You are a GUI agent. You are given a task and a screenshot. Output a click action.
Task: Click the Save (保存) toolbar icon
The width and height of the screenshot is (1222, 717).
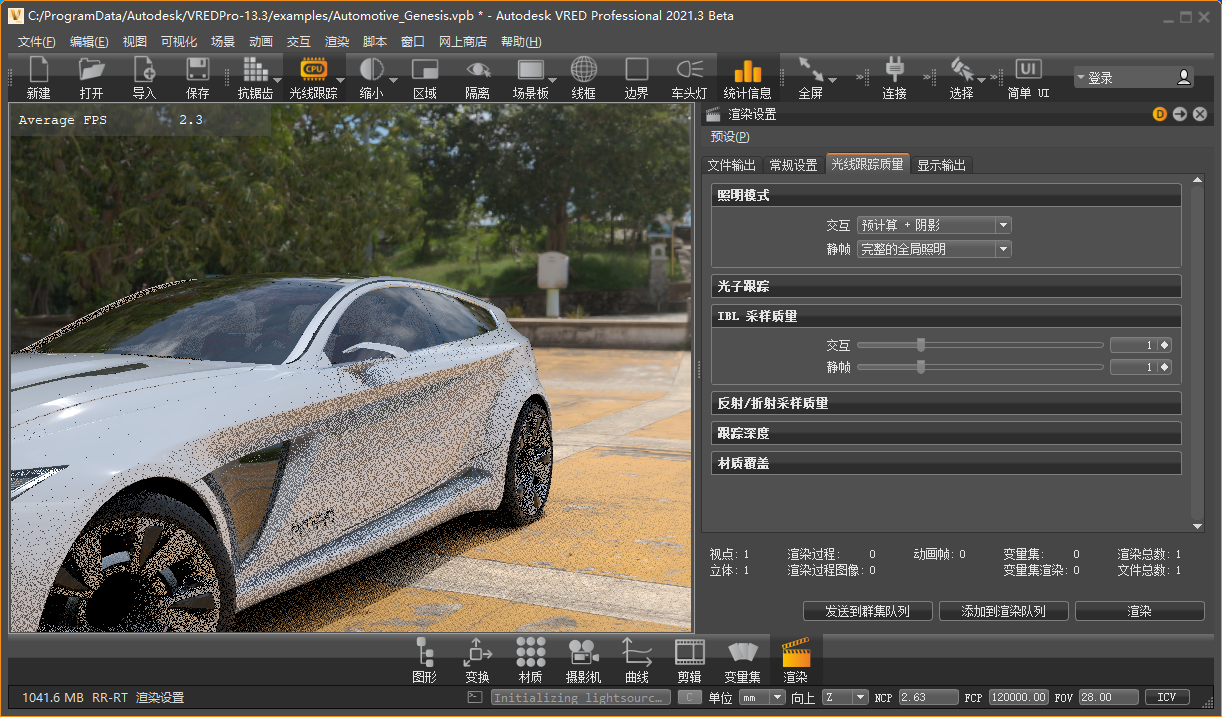coord(197,72)
